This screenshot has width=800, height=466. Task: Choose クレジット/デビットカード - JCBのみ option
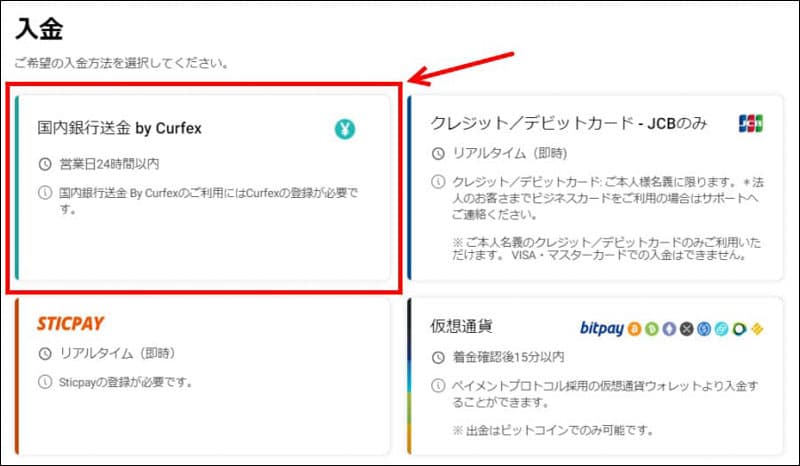pyautogui.click(x=568, y=123)
